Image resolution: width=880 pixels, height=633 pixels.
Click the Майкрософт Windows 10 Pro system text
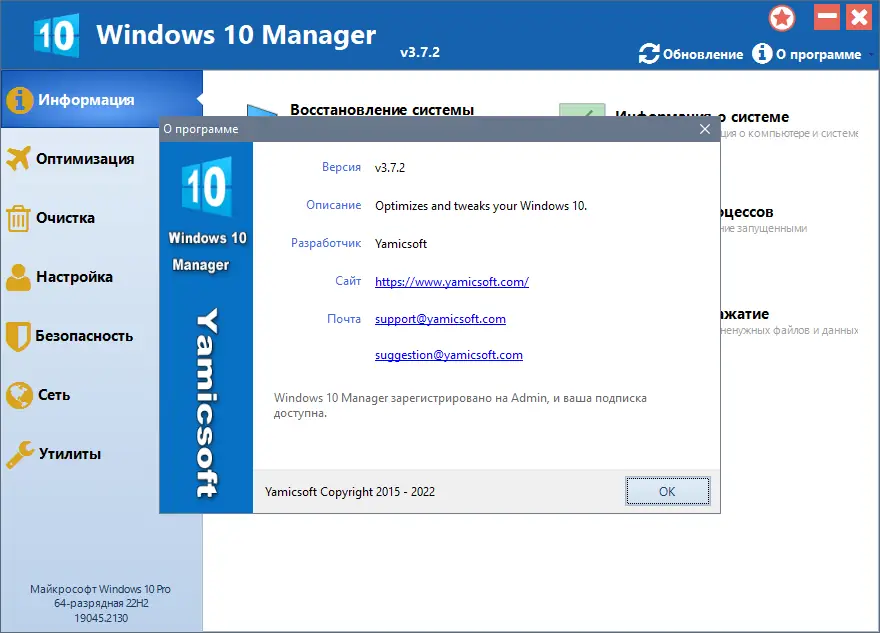100,589
